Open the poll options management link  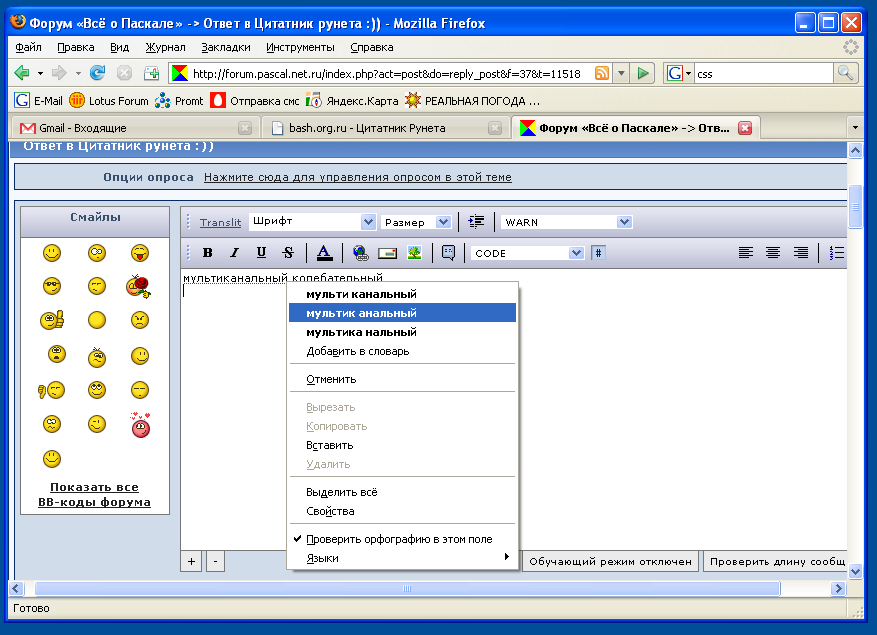pyautogui.click(x=357, y=177)
